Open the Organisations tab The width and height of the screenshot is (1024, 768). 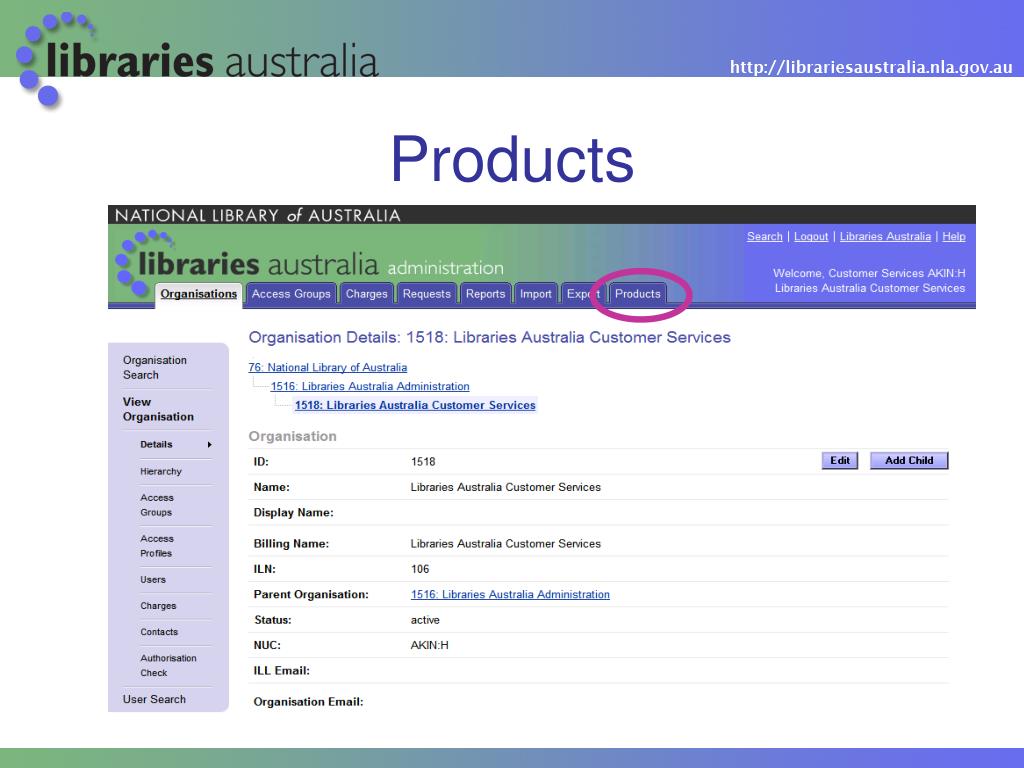(x=199, y=294)
